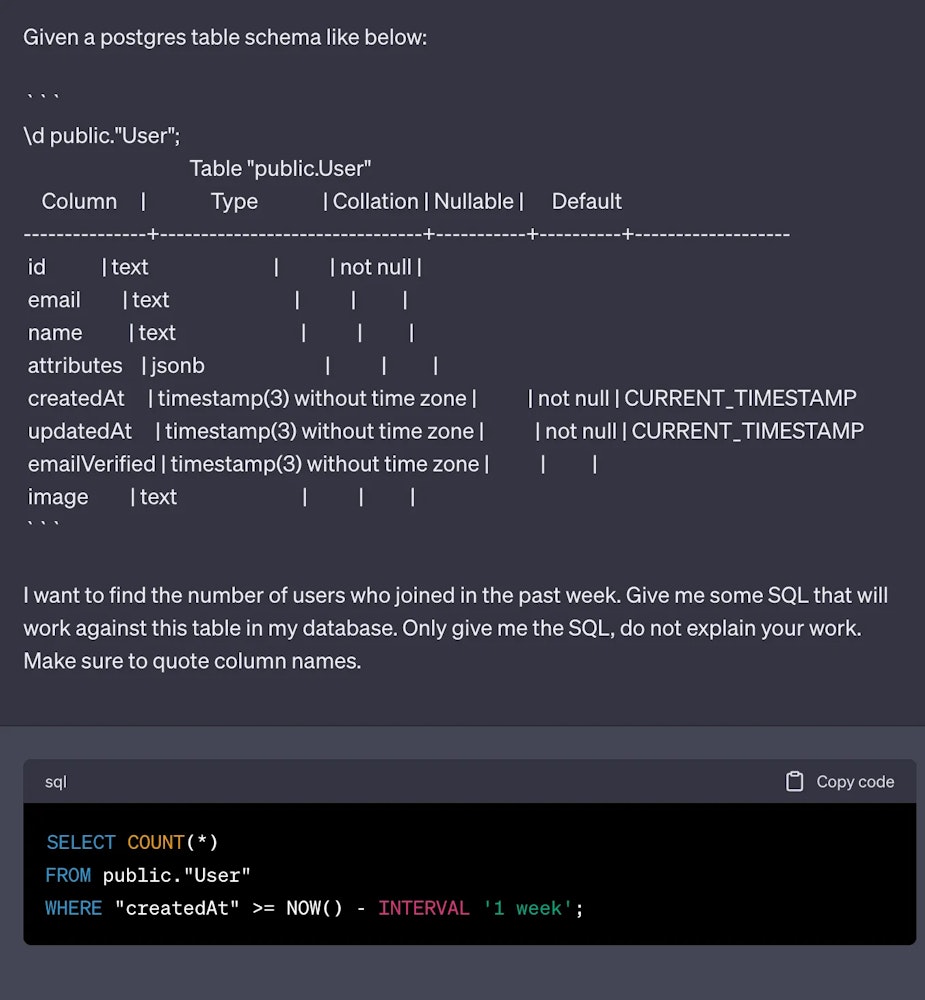This screenshot has height=1000, width=925.
Task: Click the Column header in schema table
Action: (x=79, y=202)
